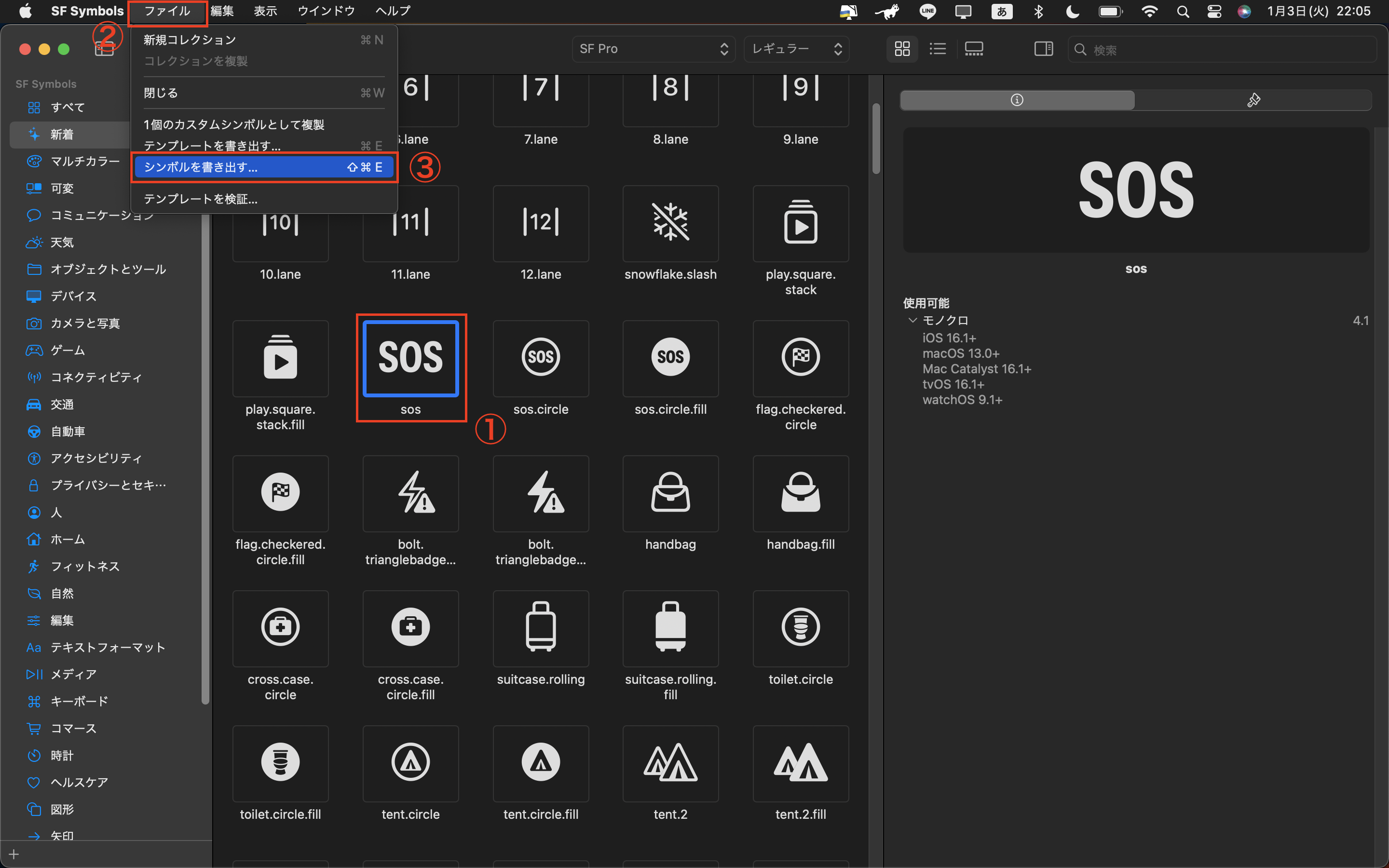Select the tent.circle symbol
This screenshot has width=1389, height=868.
(410, 763)
